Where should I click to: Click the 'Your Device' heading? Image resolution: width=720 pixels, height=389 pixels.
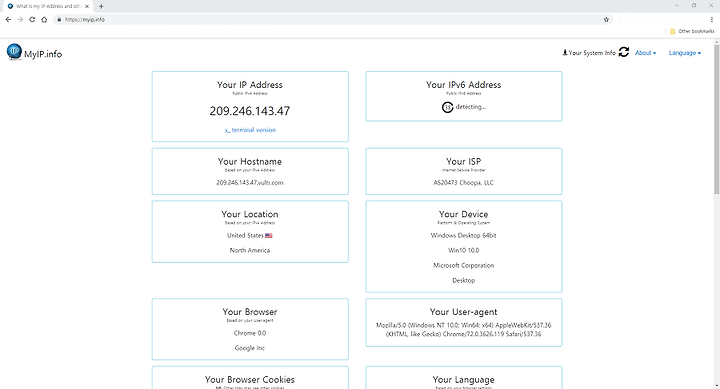click(463, 214)
